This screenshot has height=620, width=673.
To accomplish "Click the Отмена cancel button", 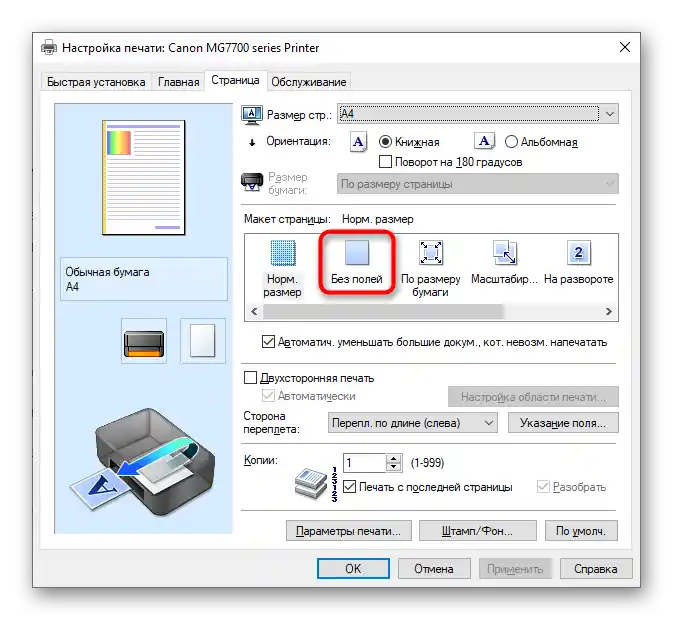I will pos(434,569).
